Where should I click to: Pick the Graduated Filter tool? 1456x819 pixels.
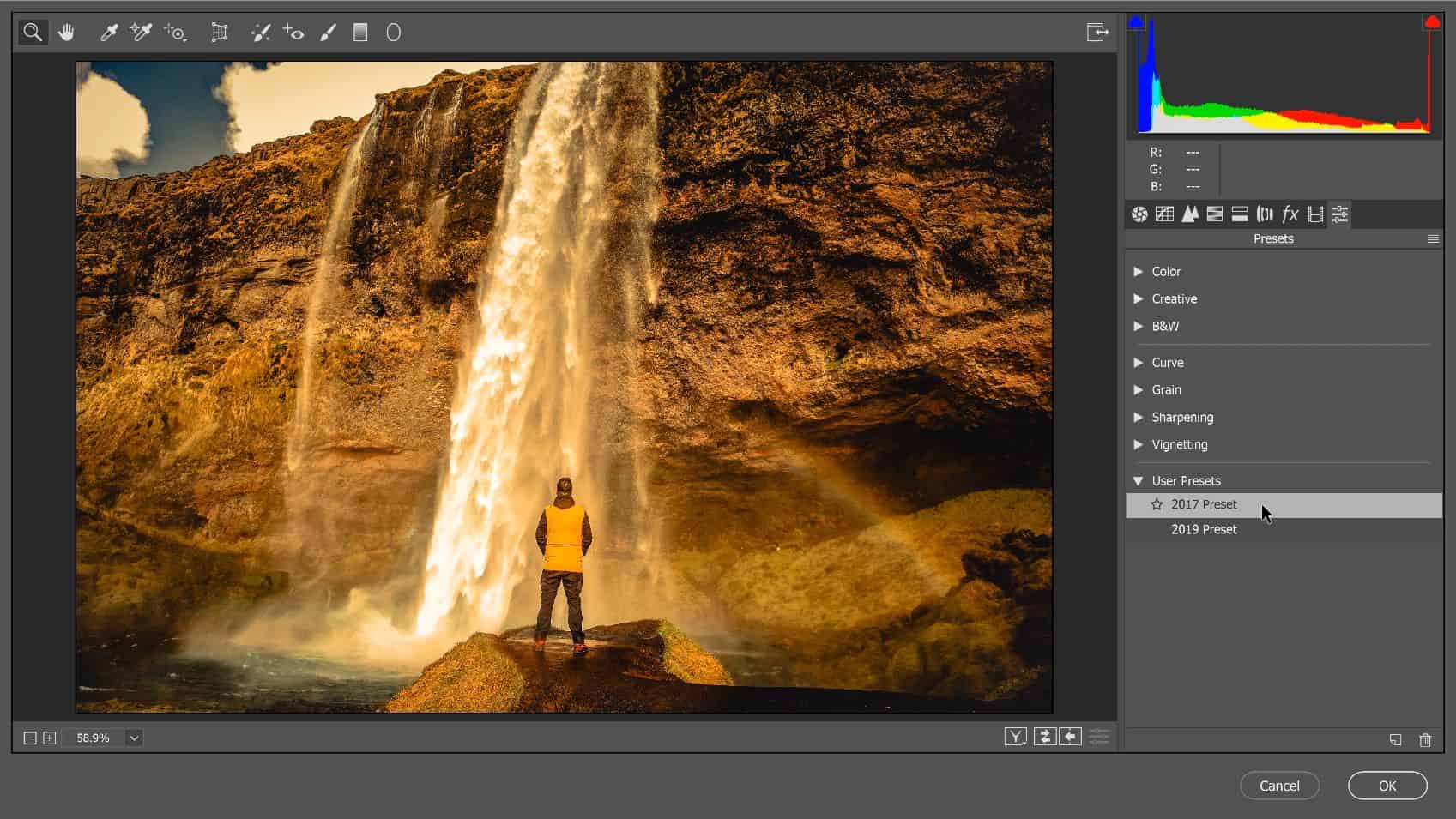coord(360,33)
